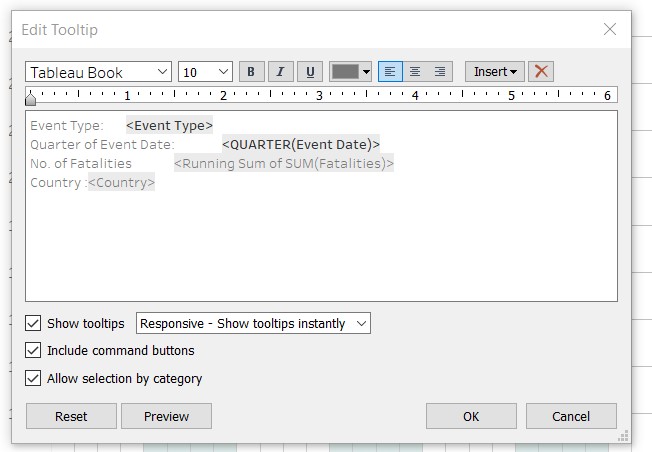Click the OK button
The image size is (652, 452).
pos(471,416)
